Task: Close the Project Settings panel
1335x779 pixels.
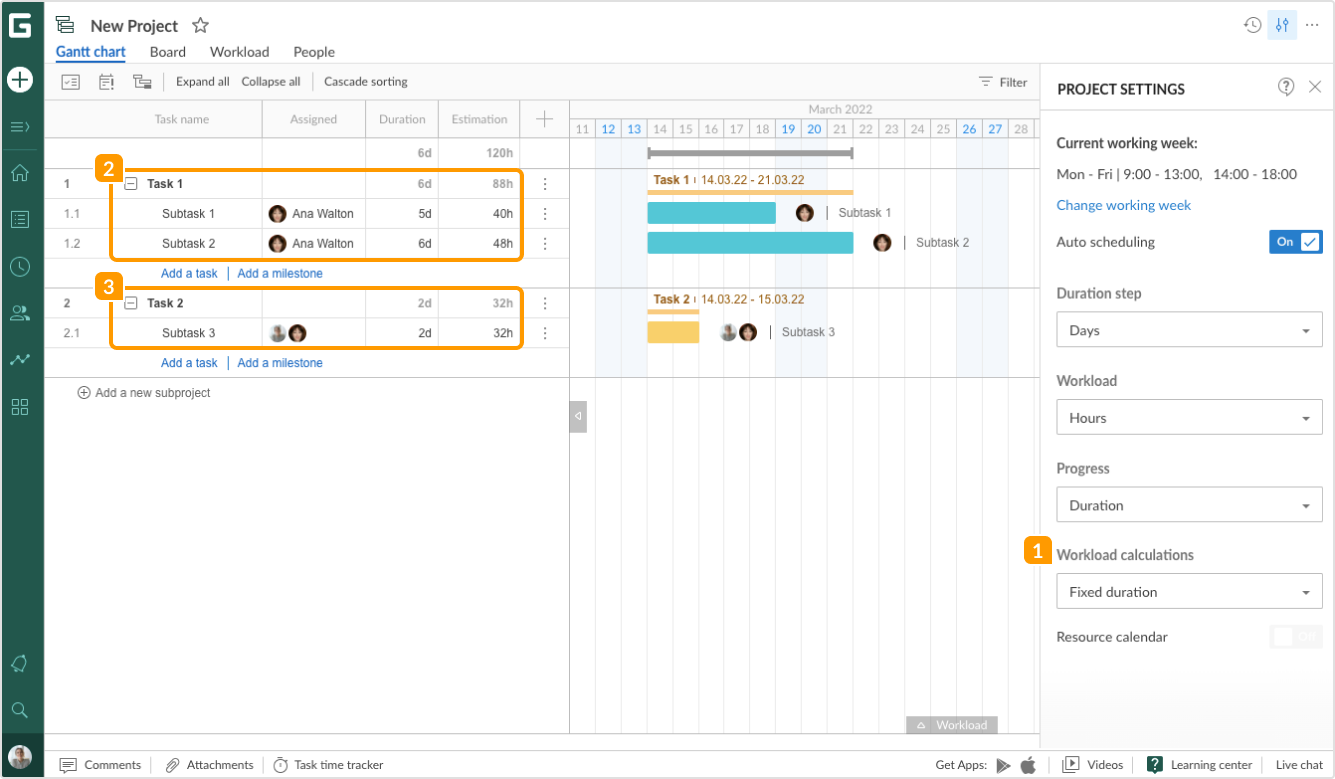Action: [x=1315, y=87]
